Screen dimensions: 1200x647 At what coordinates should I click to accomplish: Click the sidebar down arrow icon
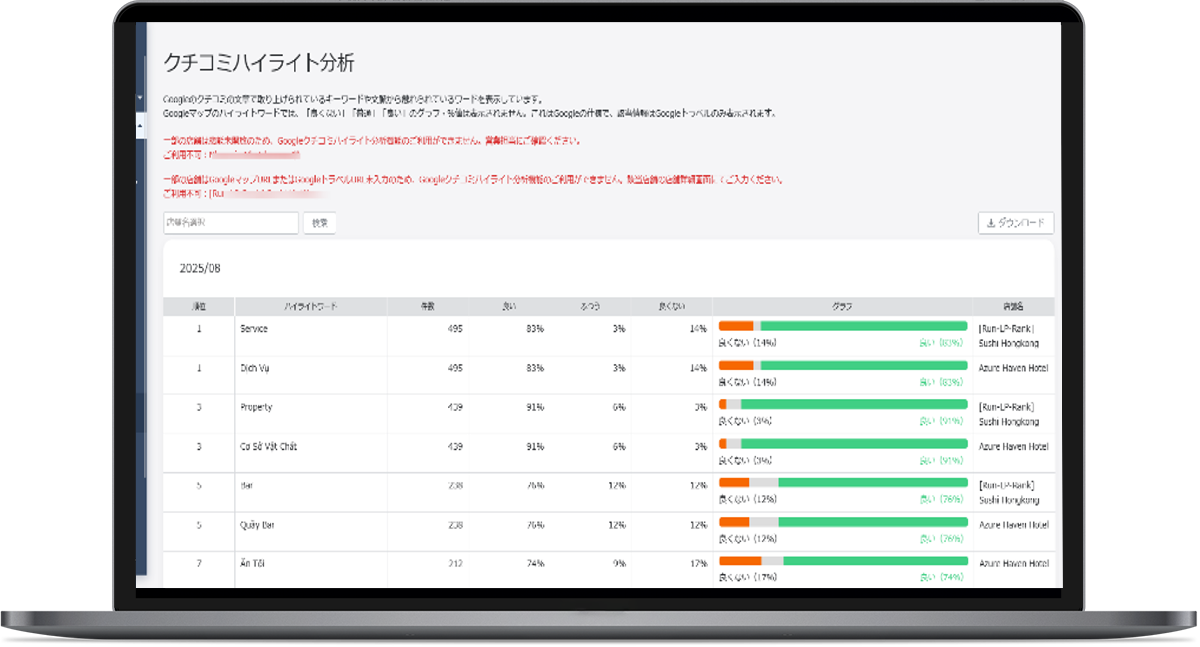pyautogui.click(x=140, y=97)
